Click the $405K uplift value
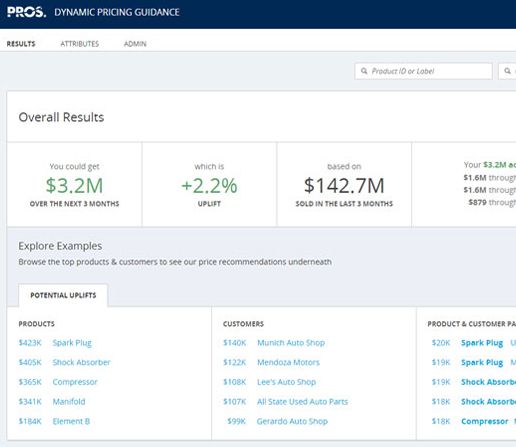This screenshot has height=447, width=516. point(30,362)
